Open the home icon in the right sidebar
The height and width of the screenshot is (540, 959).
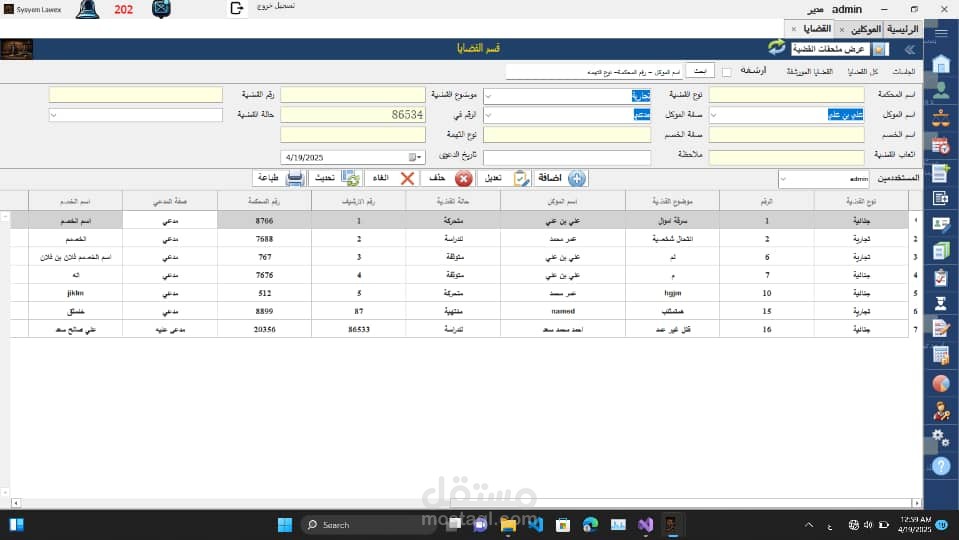click(x=941, y=63)
